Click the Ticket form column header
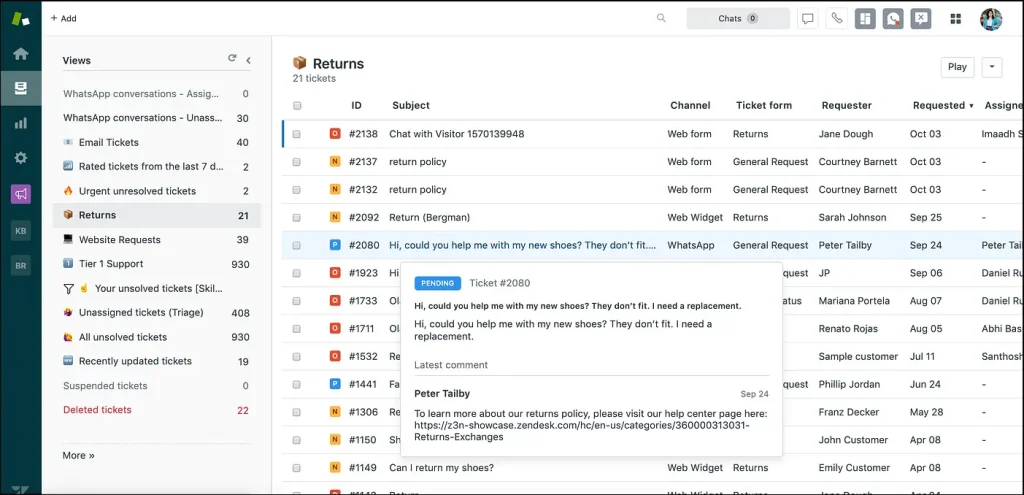The height and width of the screenshot is (495, 1024). pos(763,105)
